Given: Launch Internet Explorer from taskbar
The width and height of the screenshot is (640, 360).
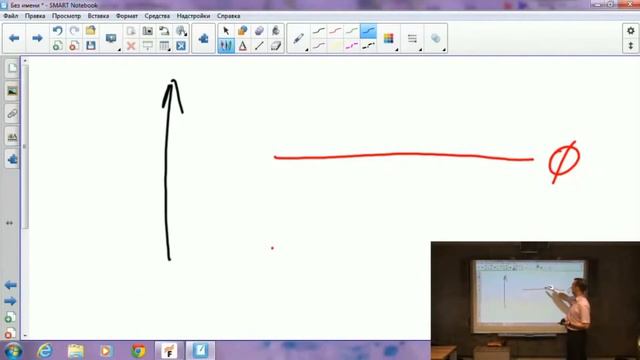Looking at the screenshot, I should 44,351.
